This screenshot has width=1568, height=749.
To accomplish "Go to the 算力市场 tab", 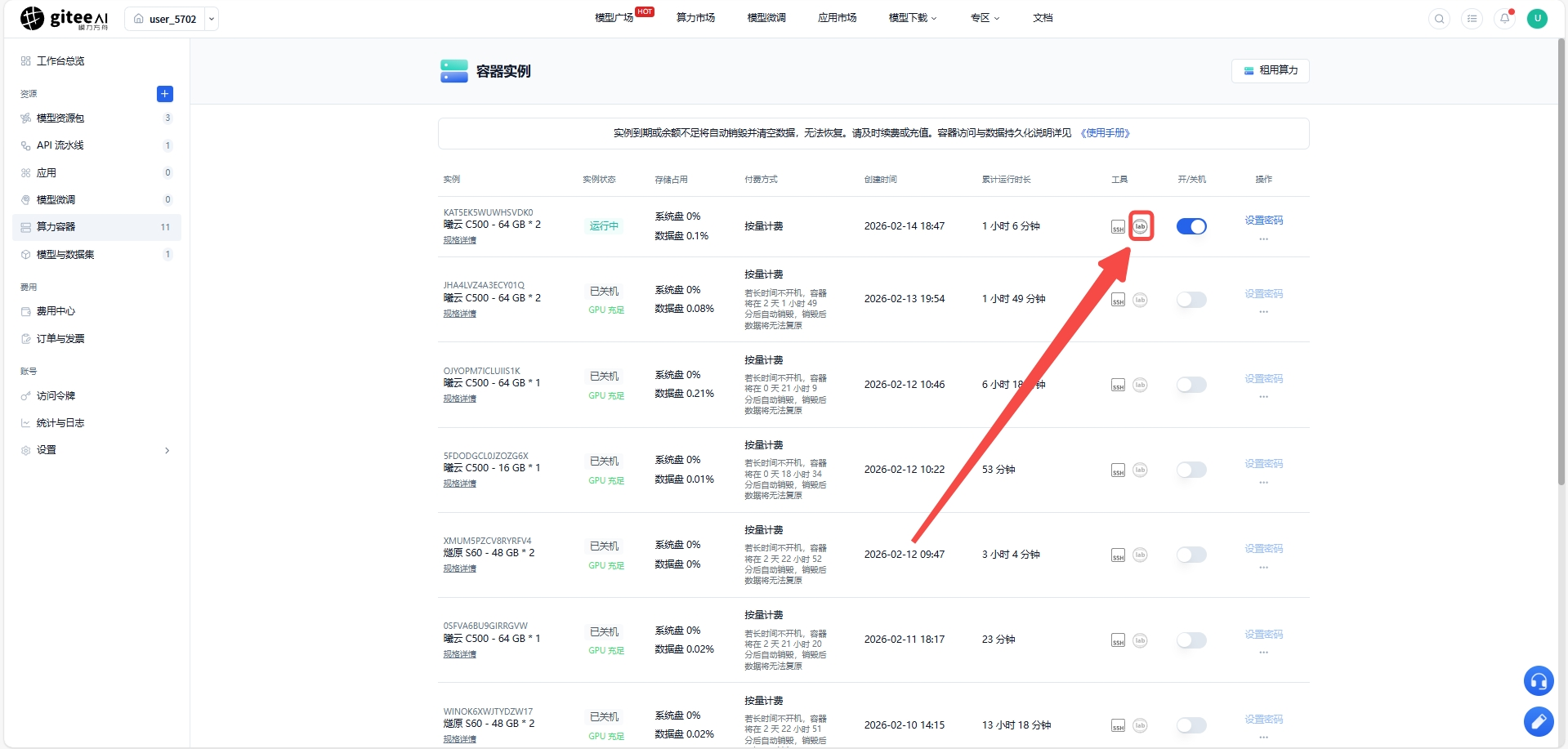I will 695,18.
